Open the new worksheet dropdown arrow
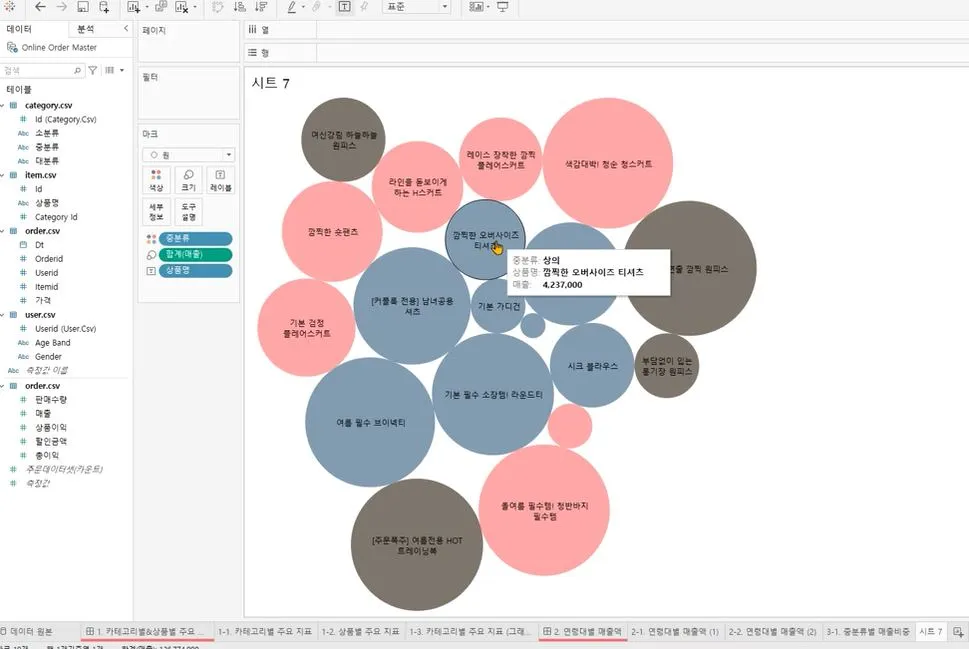The width and height of the screenshot is (969, 649). (x=146, y=7)
